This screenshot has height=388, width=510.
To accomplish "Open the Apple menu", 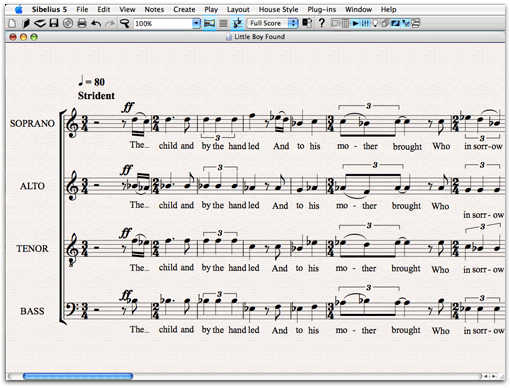I will tap(19, 9).
